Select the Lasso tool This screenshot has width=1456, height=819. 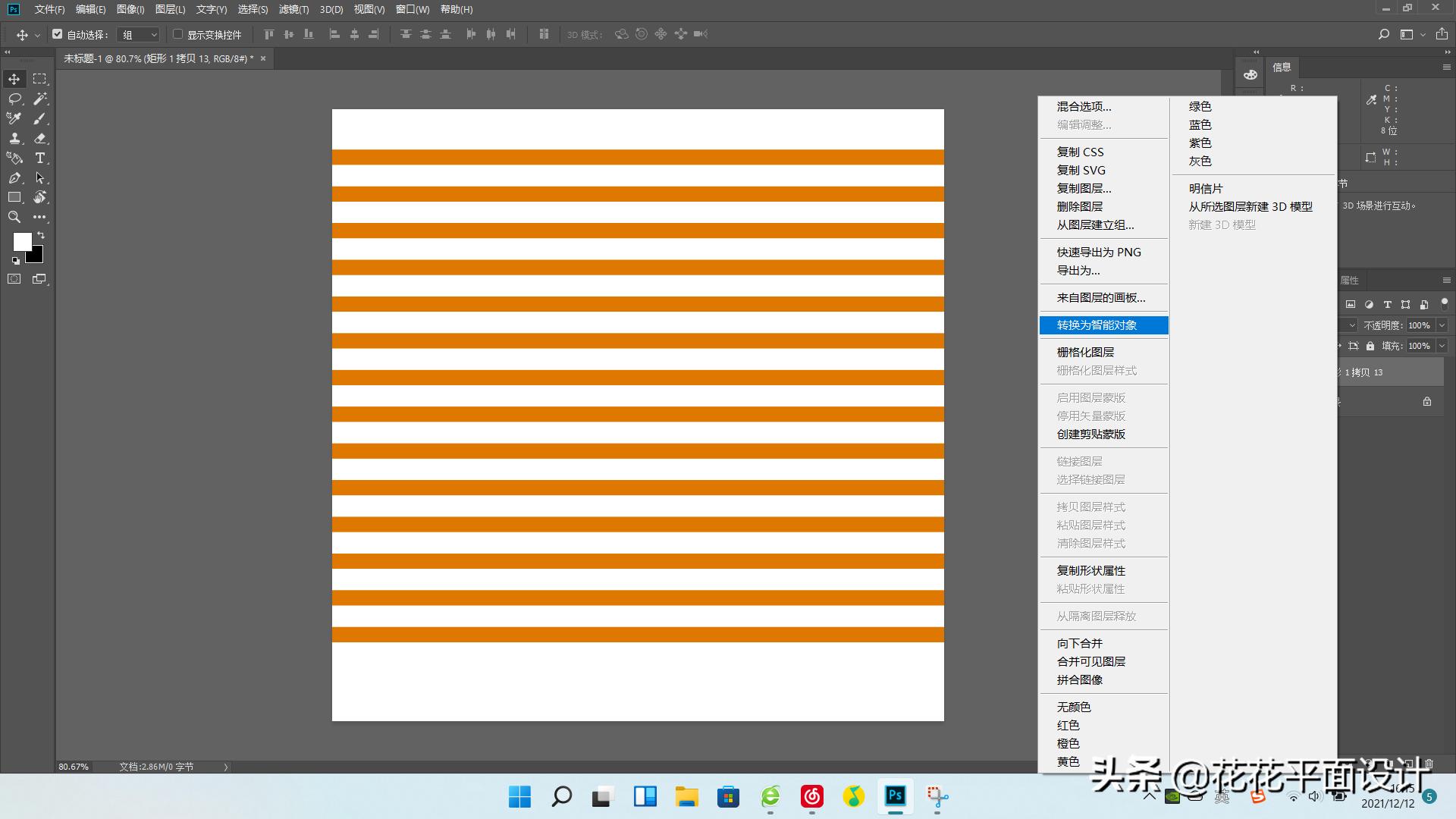click(x=14, y=99)
